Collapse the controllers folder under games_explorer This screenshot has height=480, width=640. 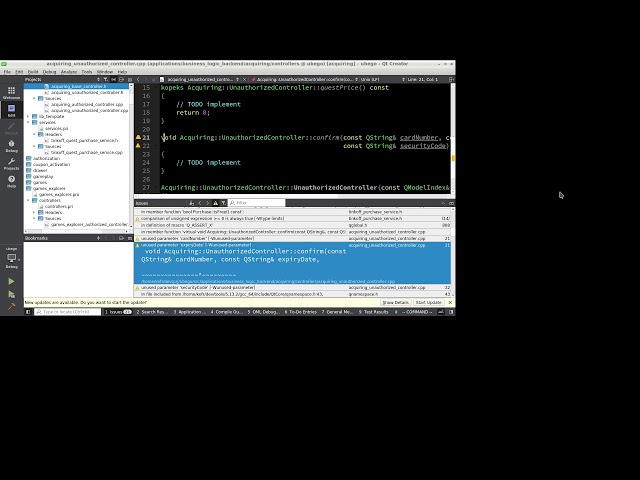[28, 200]
